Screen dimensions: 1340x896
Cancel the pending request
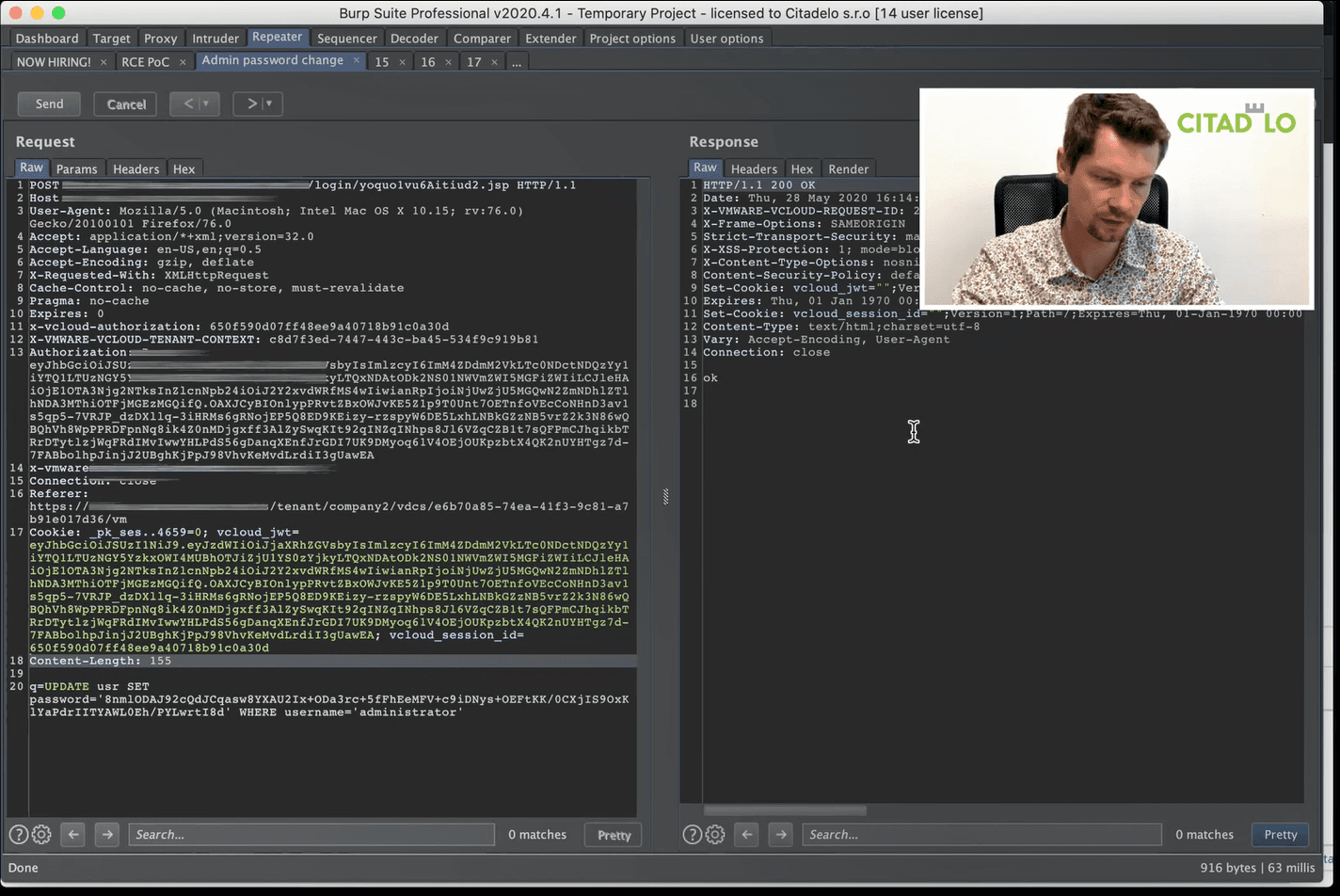[x=126, y=104]
